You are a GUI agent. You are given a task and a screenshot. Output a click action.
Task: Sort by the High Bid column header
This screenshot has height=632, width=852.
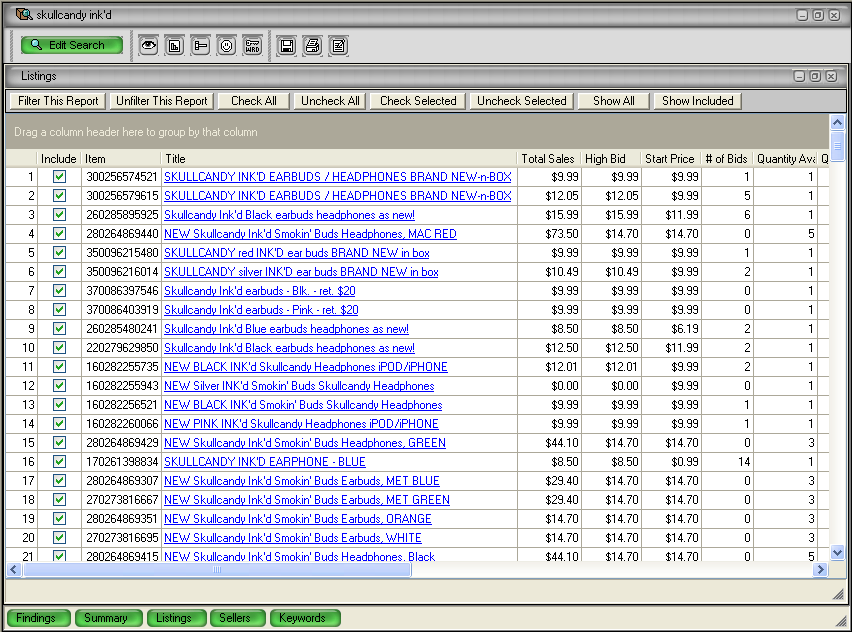(610, 159)
